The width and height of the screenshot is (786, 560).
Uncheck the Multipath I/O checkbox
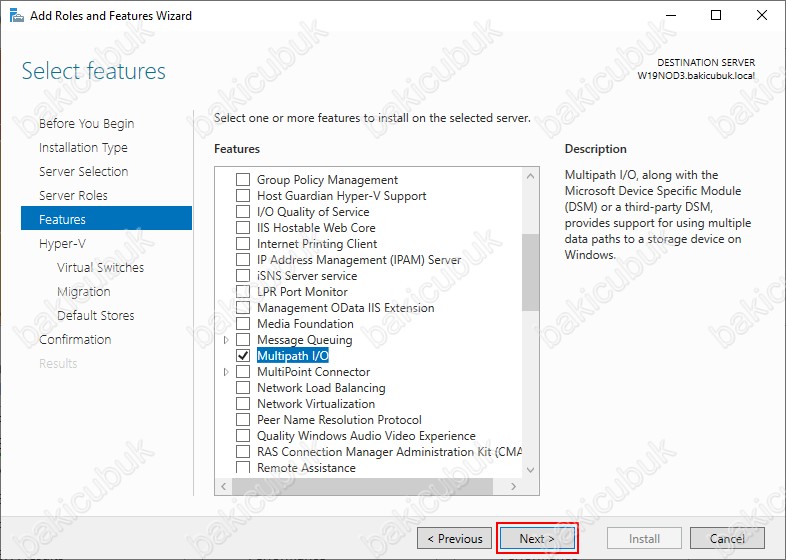(243, 355)
